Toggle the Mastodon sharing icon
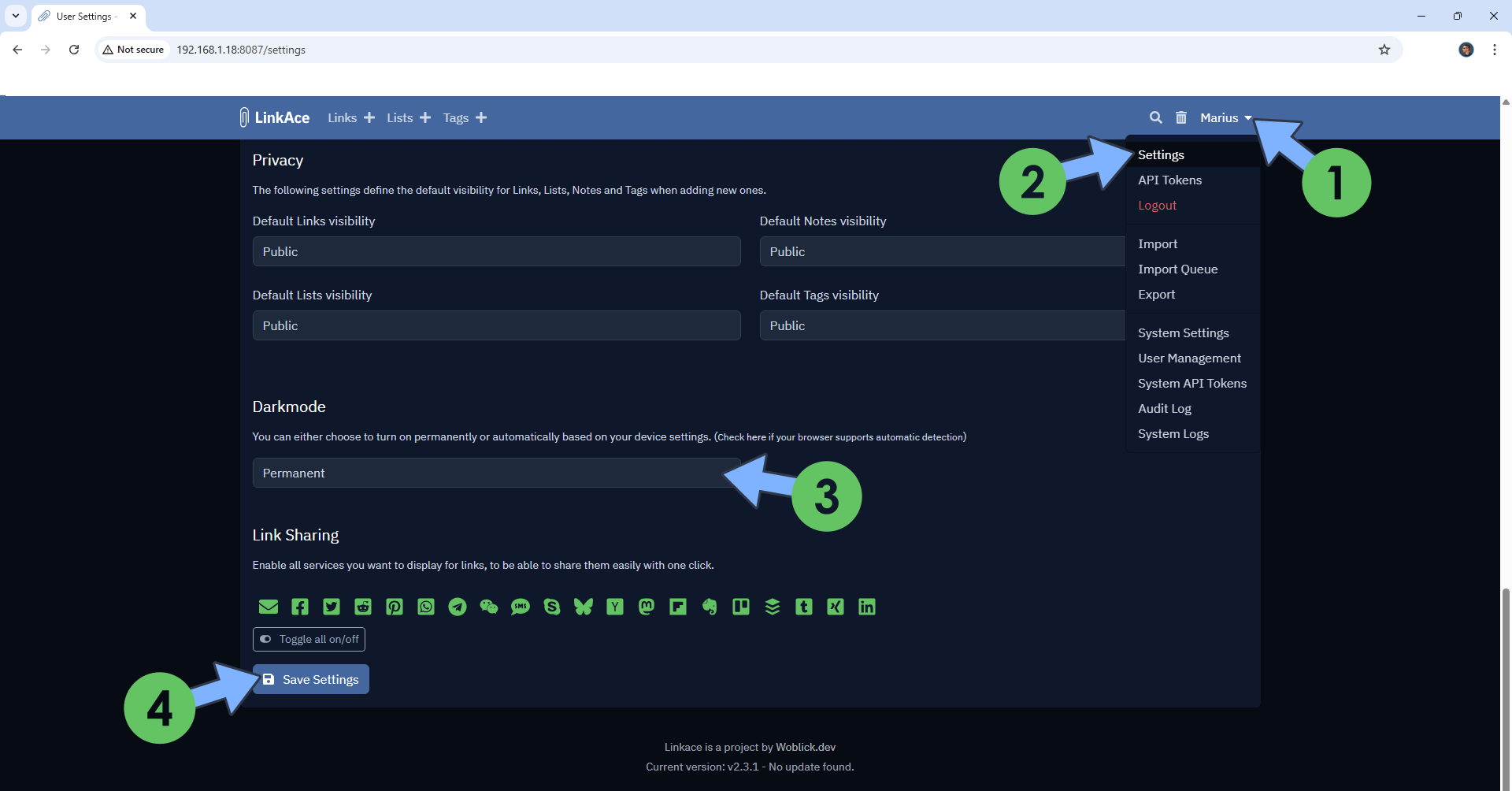1512x791 pixels. [647, 607]
